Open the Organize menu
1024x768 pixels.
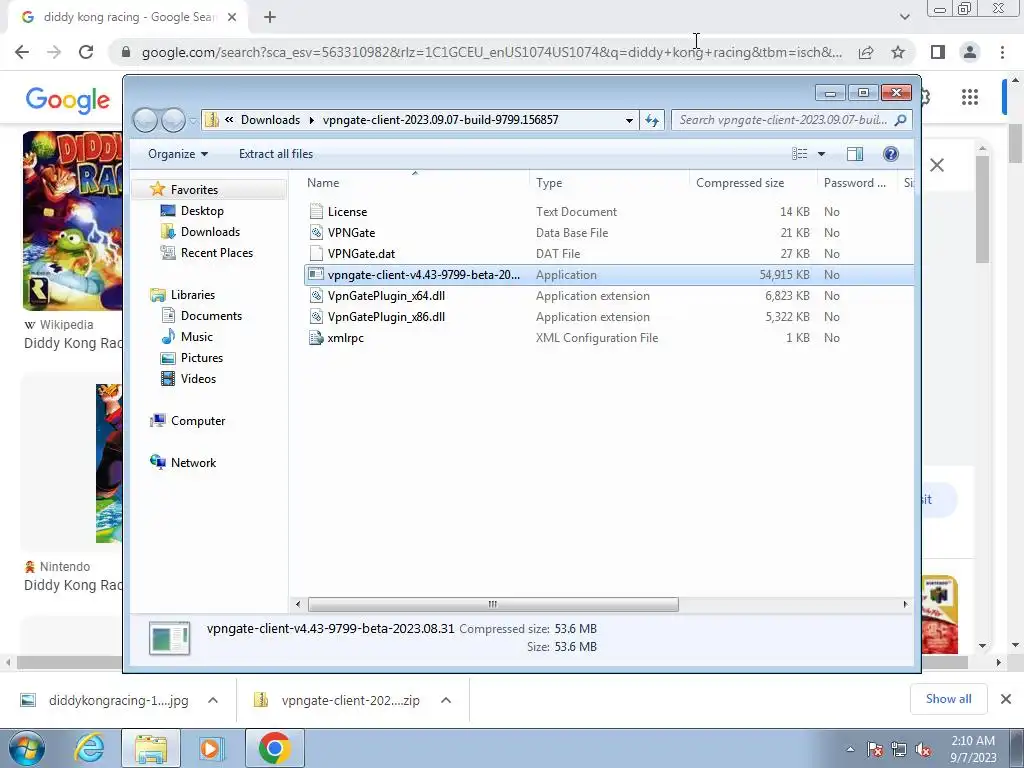point(178,154)
